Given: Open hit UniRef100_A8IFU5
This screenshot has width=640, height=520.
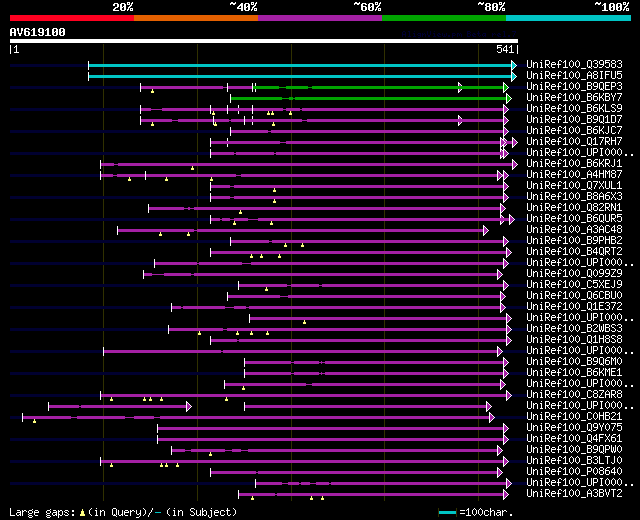Looking at the screenshot, I should pos(574,76).
